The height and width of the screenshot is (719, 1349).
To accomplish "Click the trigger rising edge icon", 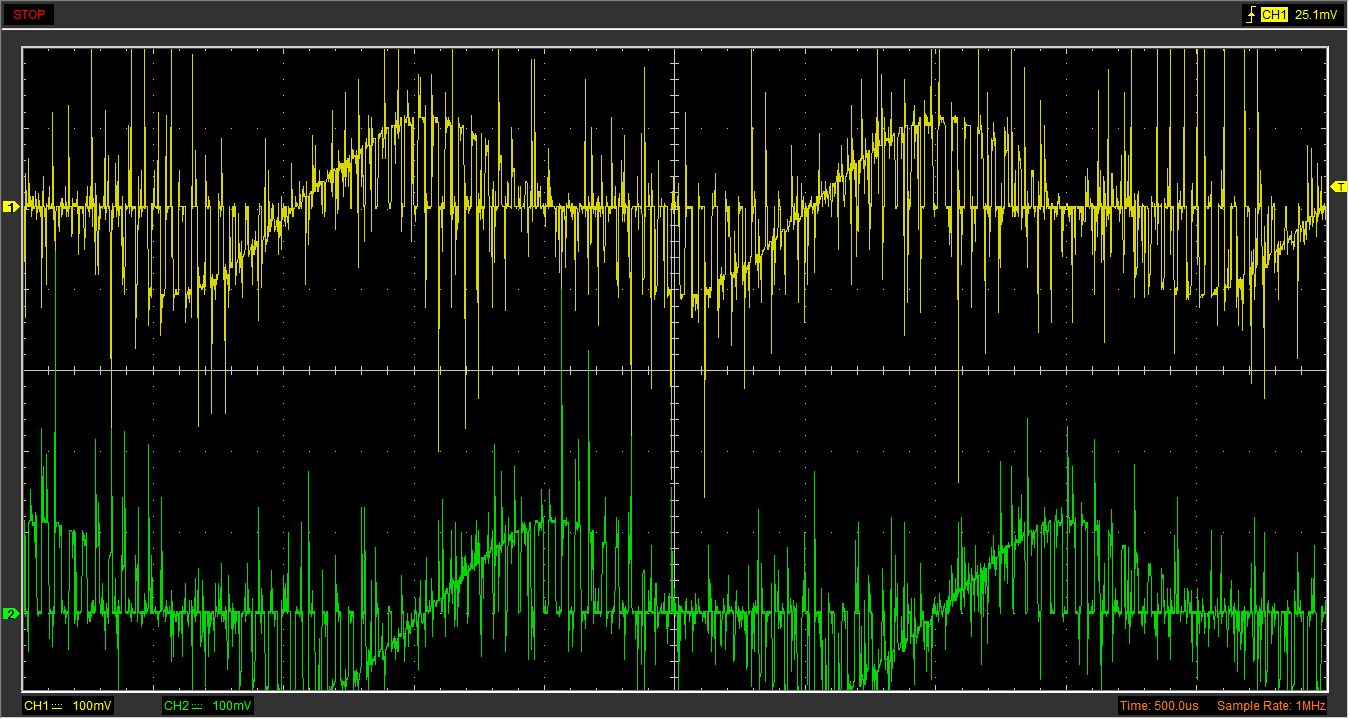I will click(1250, 15).
